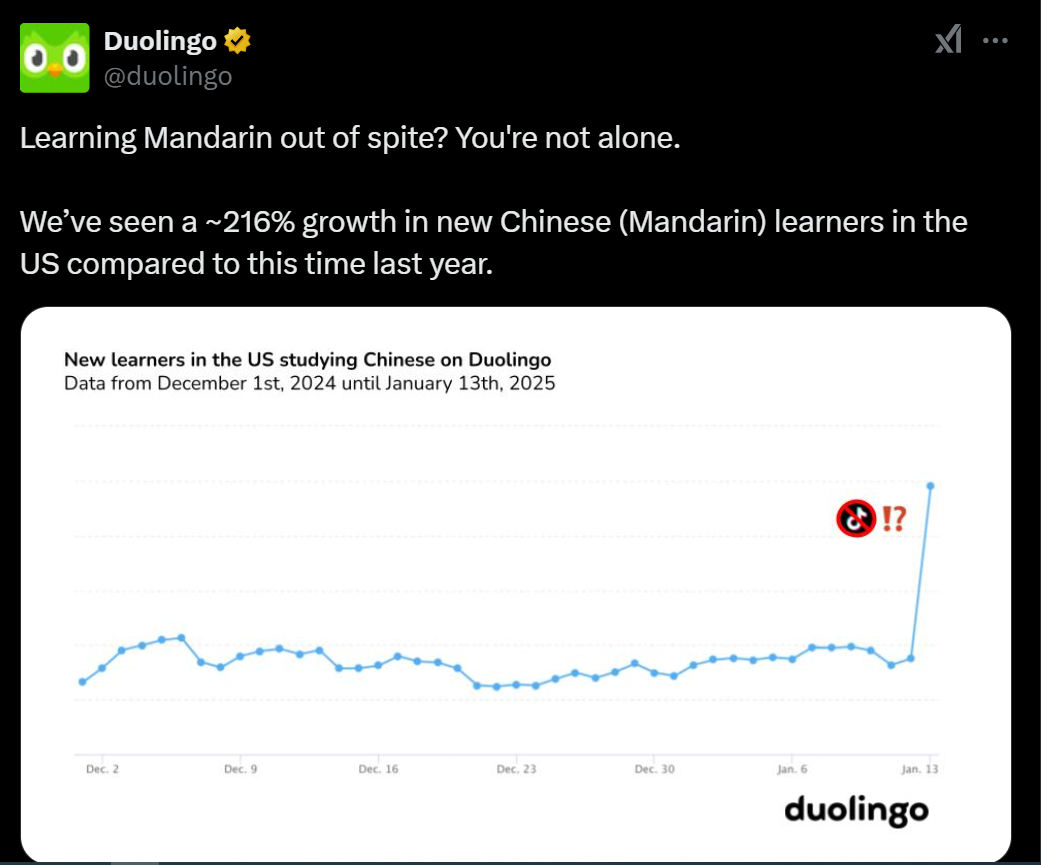Open the three-dot more options menu
1041x865 pixels.
click(995, 40)
